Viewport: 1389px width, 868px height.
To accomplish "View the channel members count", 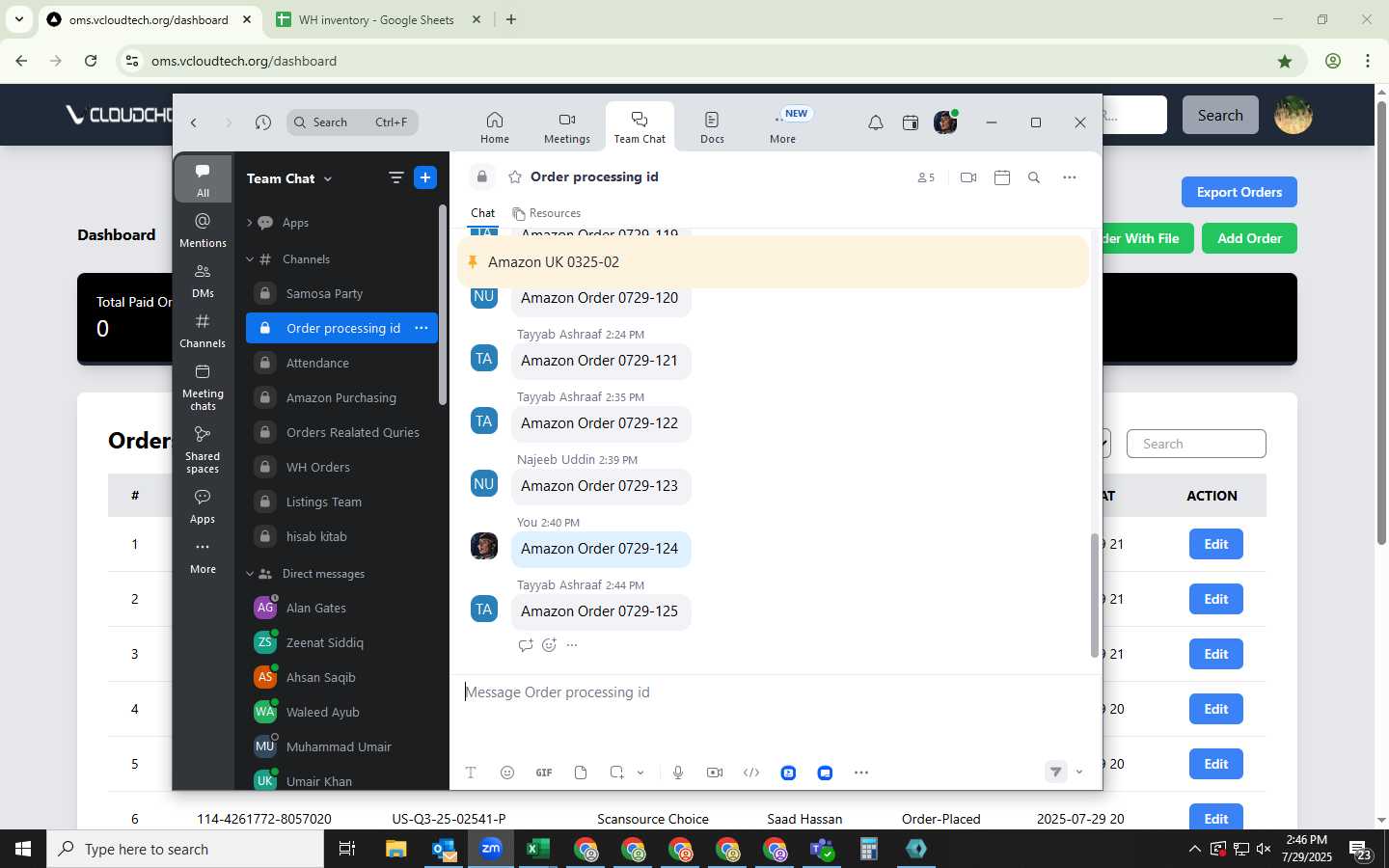I will coord(926,177).
